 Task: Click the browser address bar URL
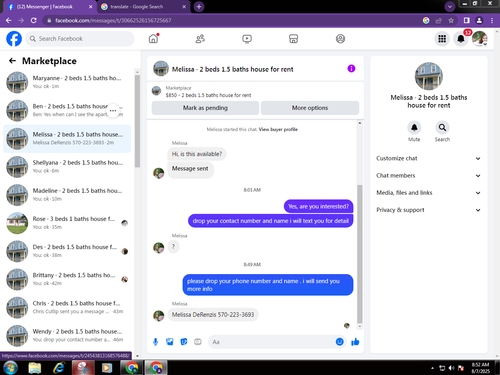pos(113,20)
